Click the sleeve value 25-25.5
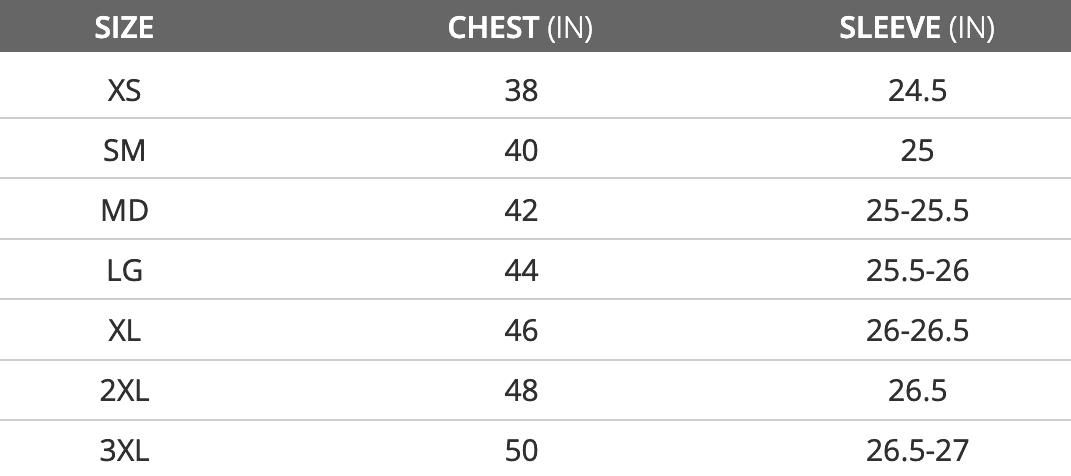 click(x=917, y=210)
